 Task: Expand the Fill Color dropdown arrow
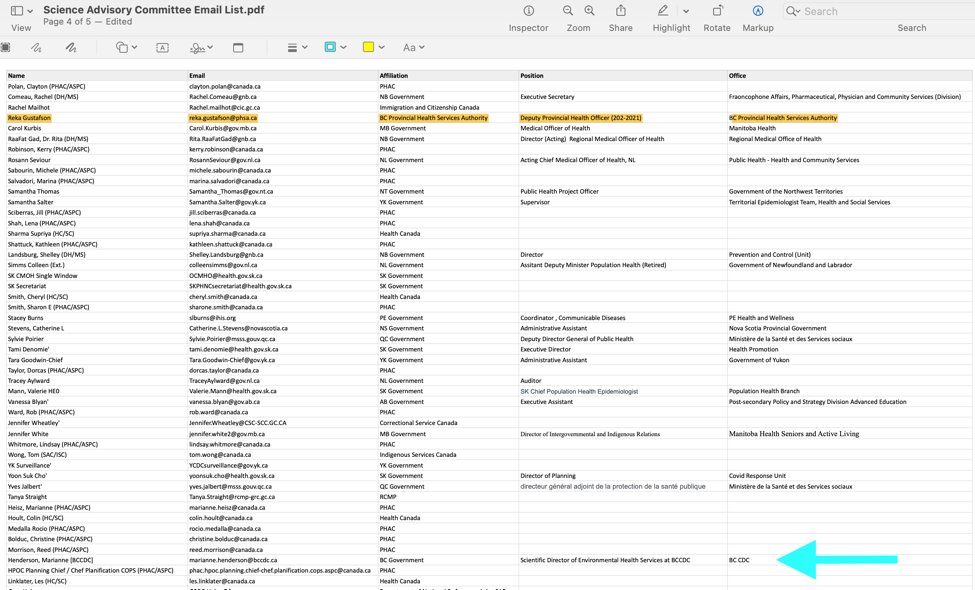click(381, 47)
